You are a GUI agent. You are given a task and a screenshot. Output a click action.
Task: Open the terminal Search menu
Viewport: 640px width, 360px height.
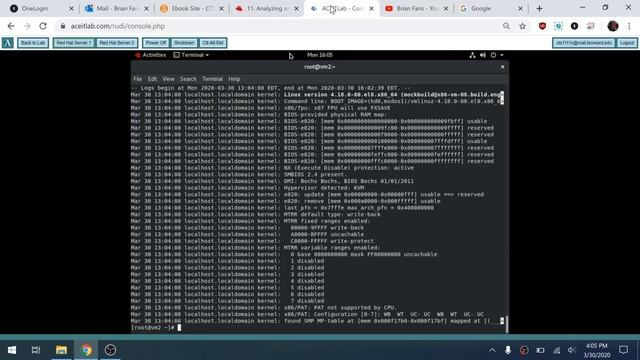pyautogui.click(x=188, y=79)
